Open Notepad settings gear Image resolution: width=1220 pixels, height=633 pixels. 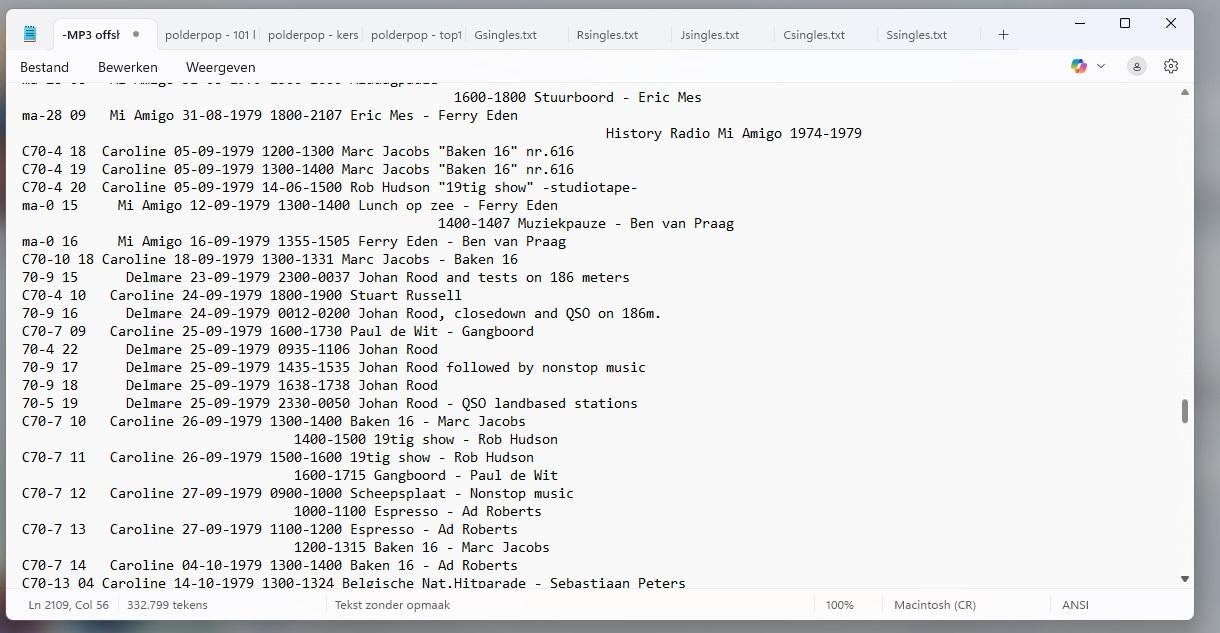click(x=1171, y=66)
